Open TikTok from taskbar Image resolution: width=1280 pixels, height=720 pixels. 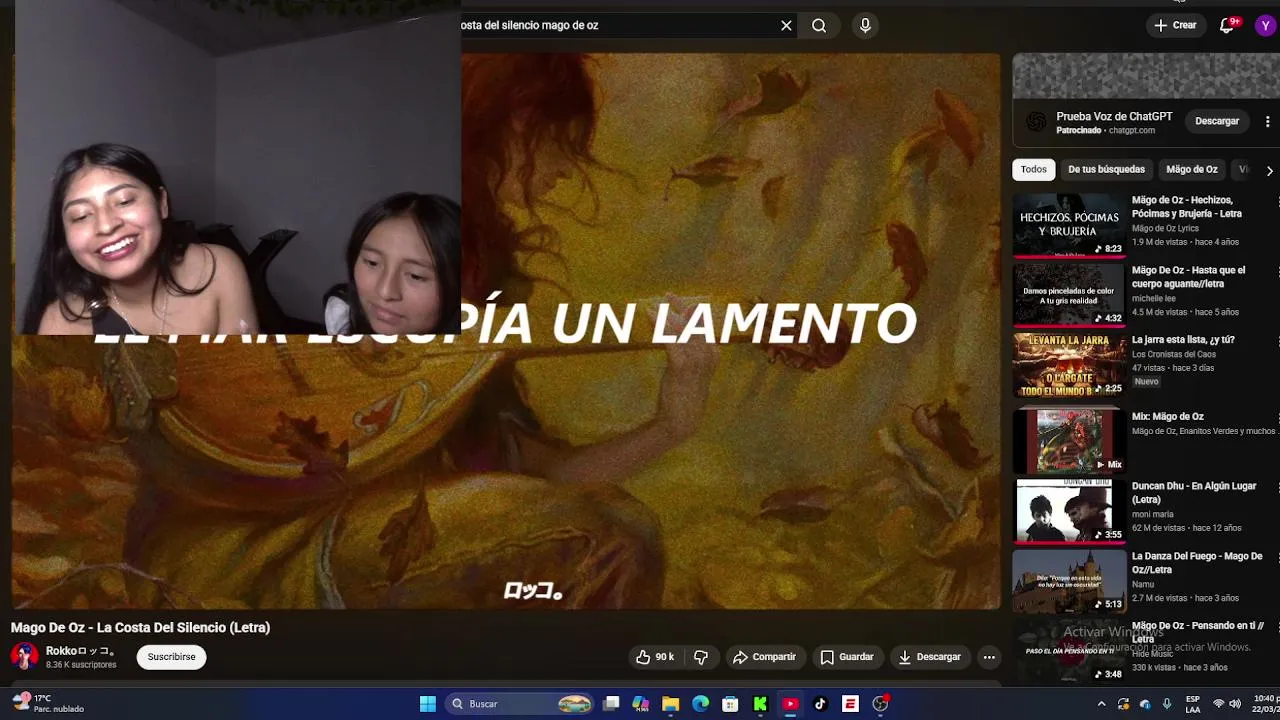tap(820, 704)
